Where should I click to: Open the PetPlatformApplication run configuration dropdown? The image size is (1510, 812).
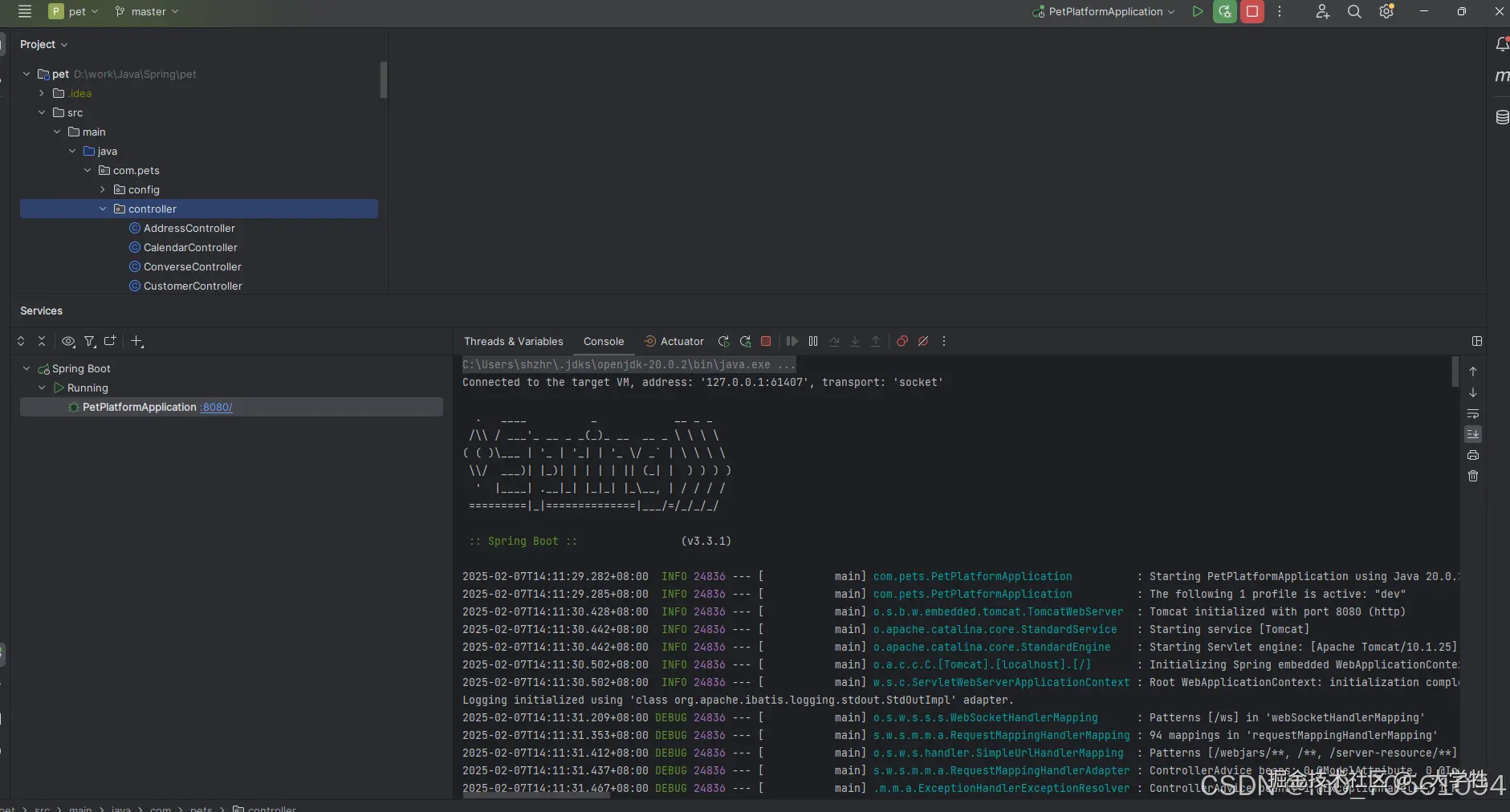tap(1105, 12)
